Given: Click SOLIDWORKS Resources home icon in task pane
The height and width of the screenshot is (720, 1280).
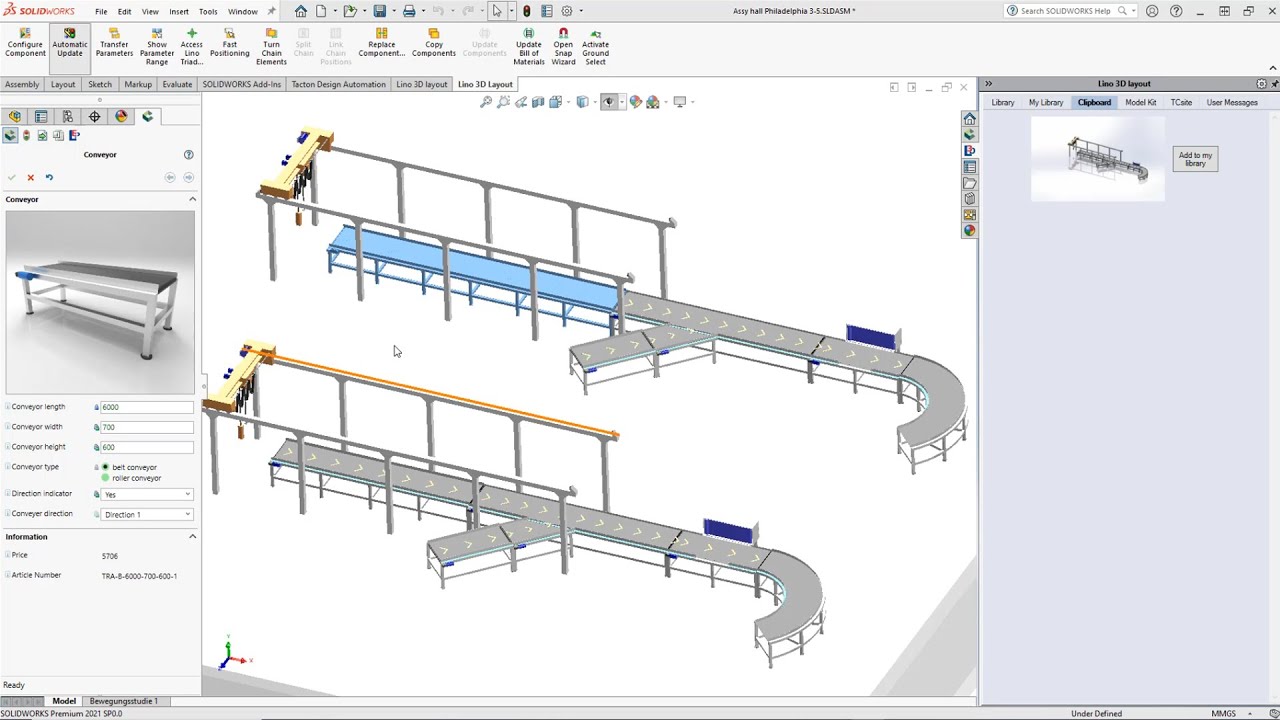Looking at the screenshot, I should coord(969,118).
